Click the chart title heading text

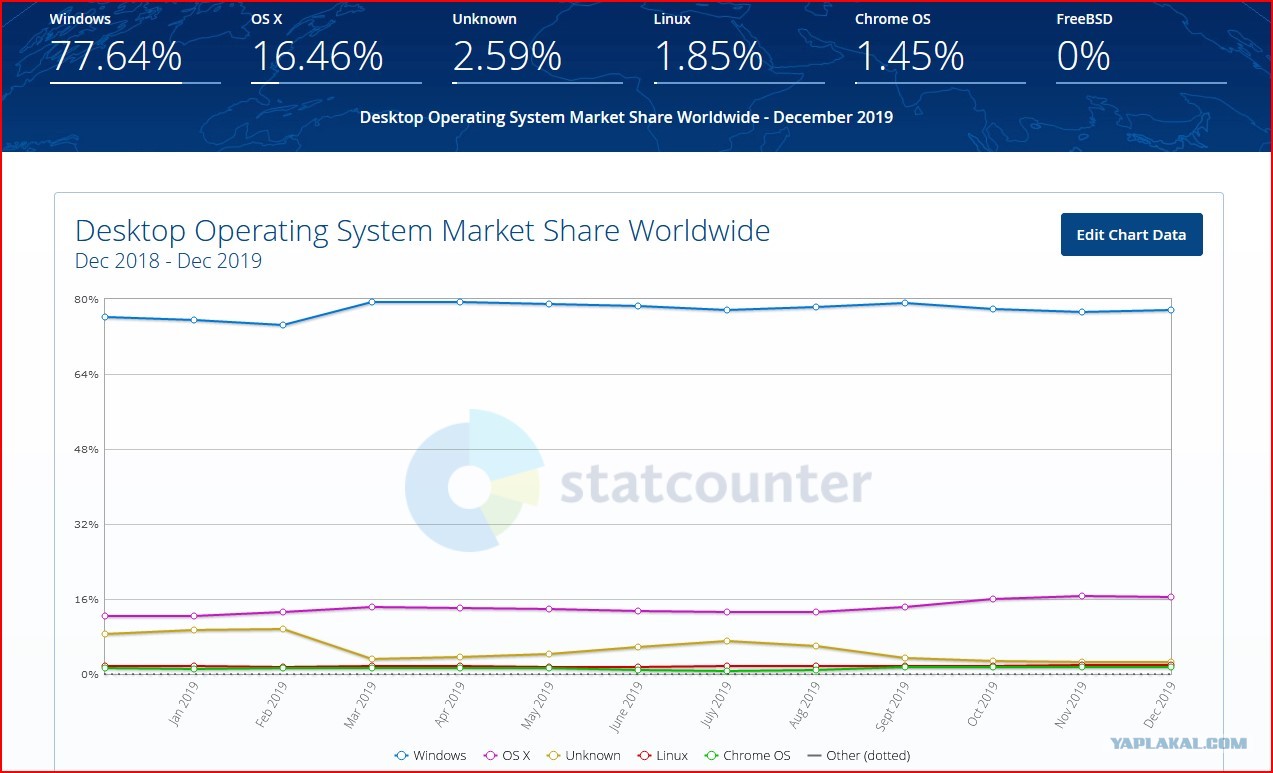423,231
